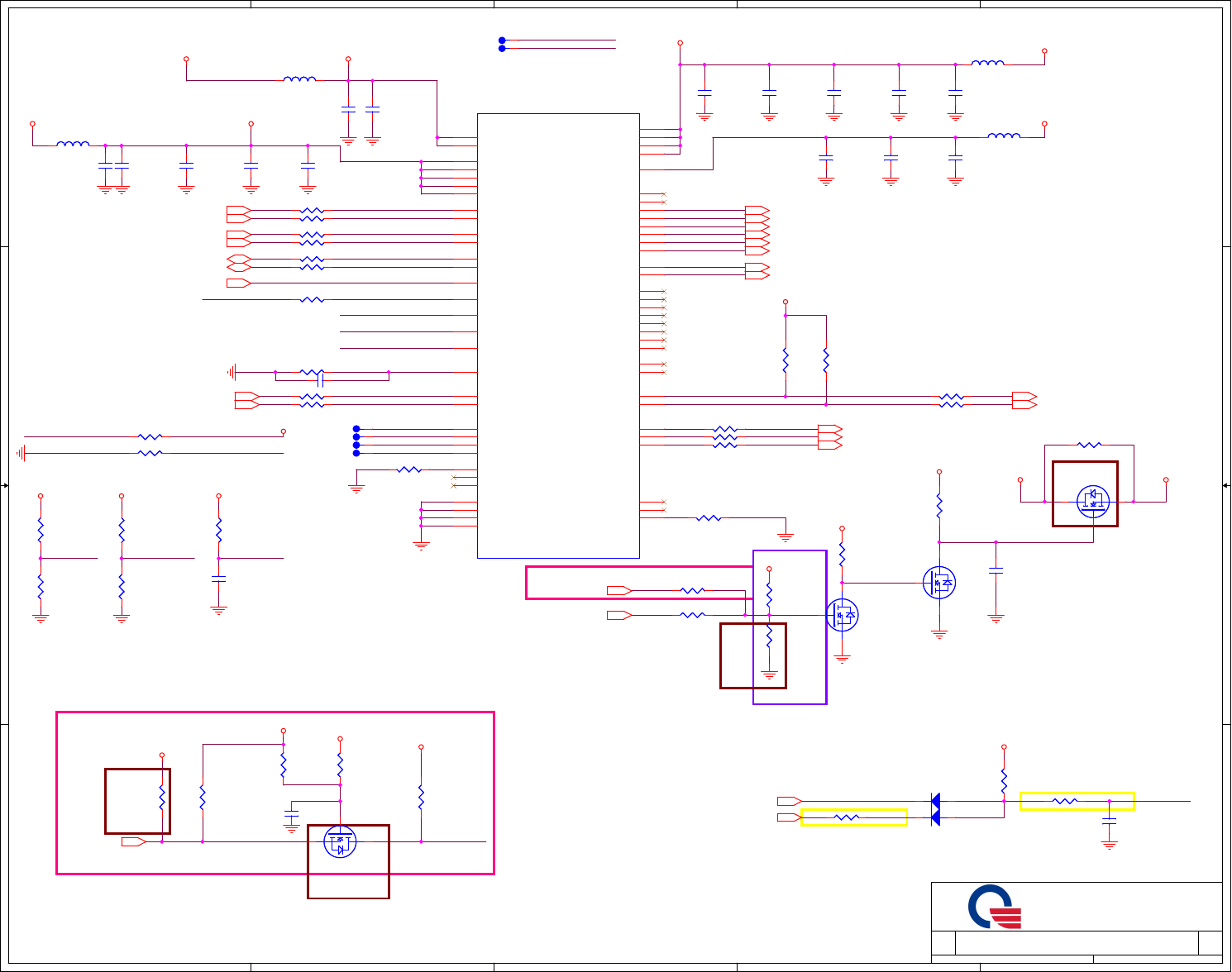
Task: Select the resistor feeding the lower diode
Action: 847,817
